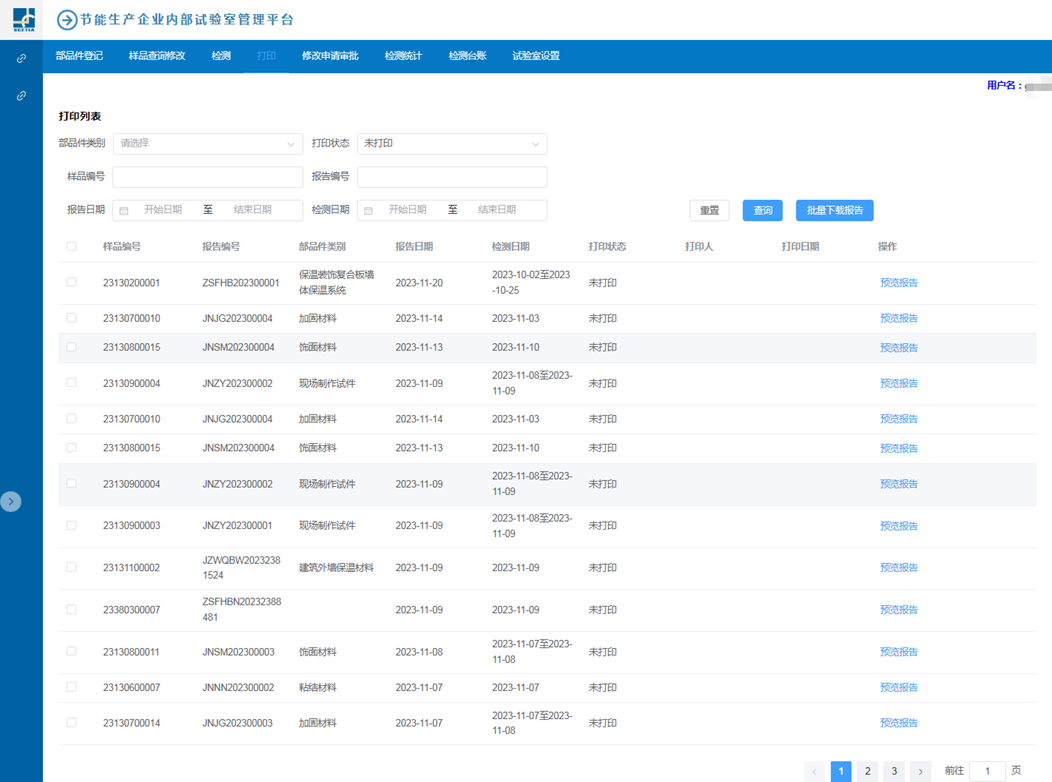Toggle the select-all checkbox in the table header
The image size is (1052, 782).
click(x=71, y=246)
